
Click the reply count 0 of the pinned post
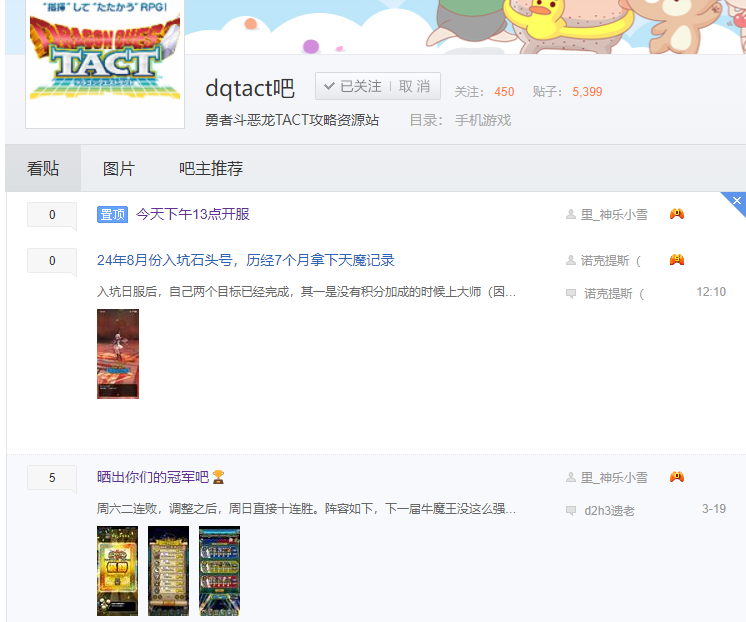52,215
